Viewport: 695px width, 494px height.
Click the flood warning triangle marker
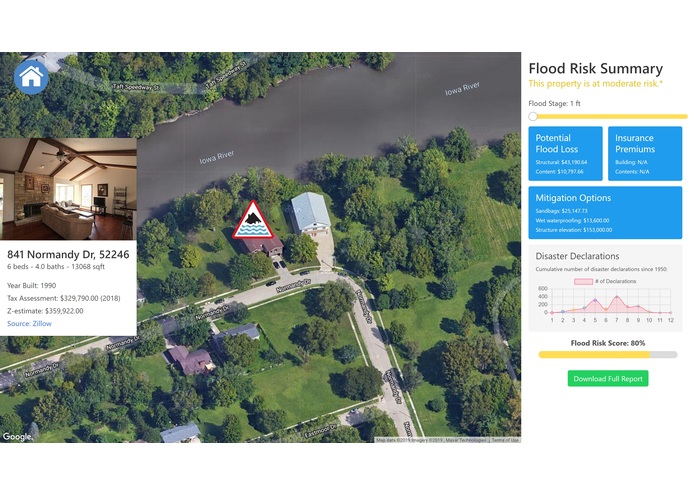(x=253, y=220)
